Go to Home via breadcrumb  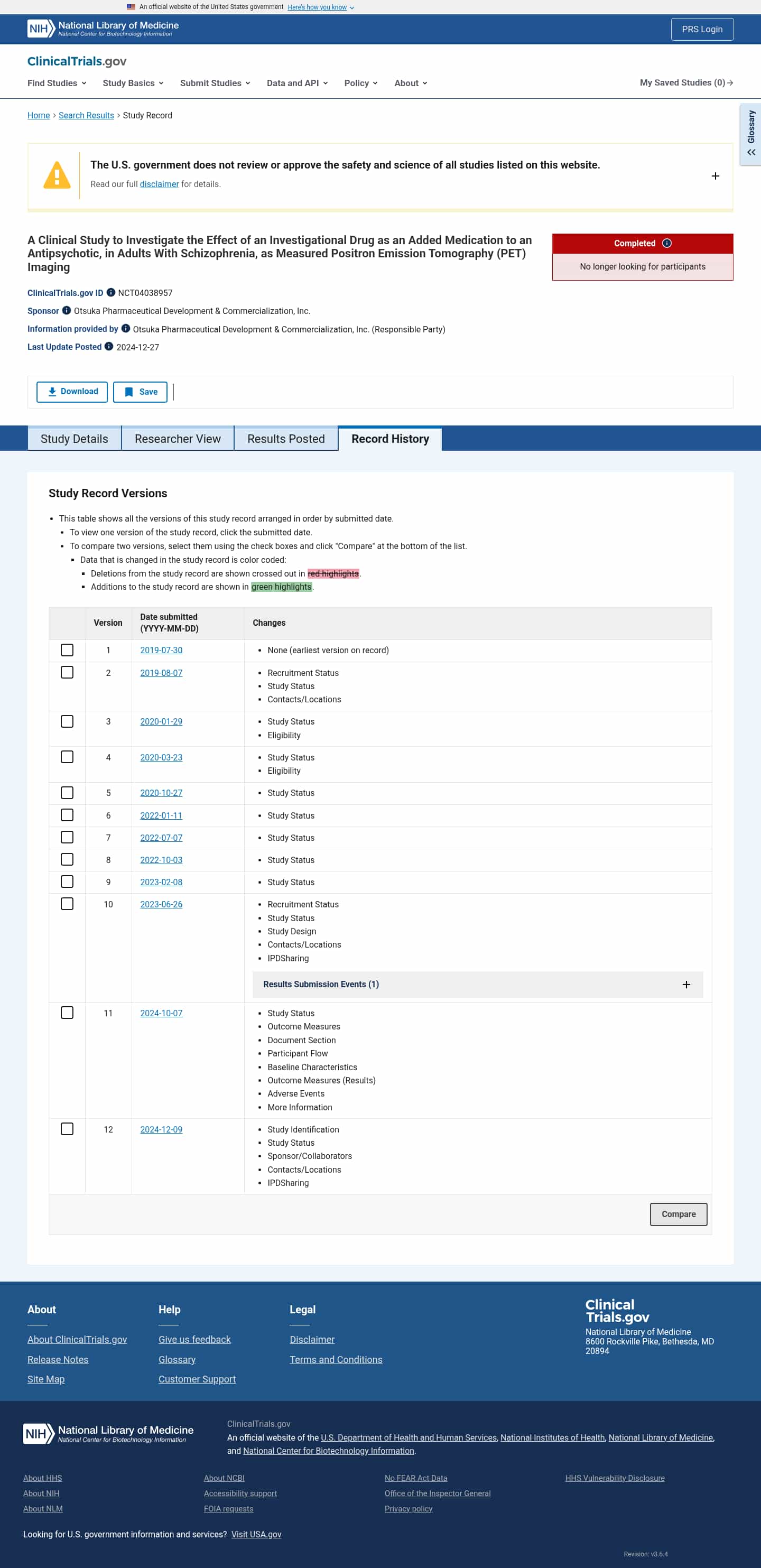tap(39, 116)
